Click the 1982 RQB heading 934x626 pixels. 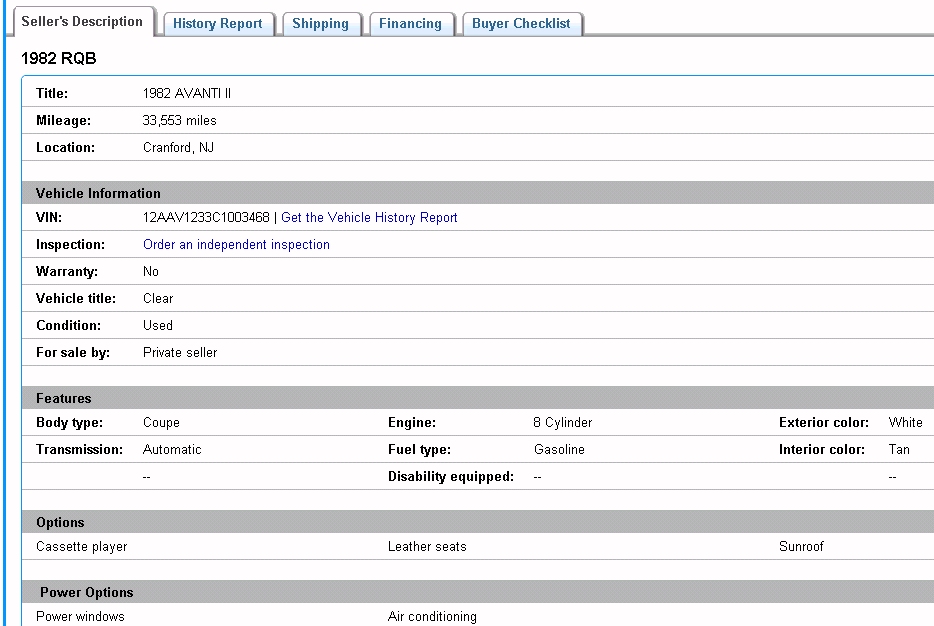tap(59, 59)
